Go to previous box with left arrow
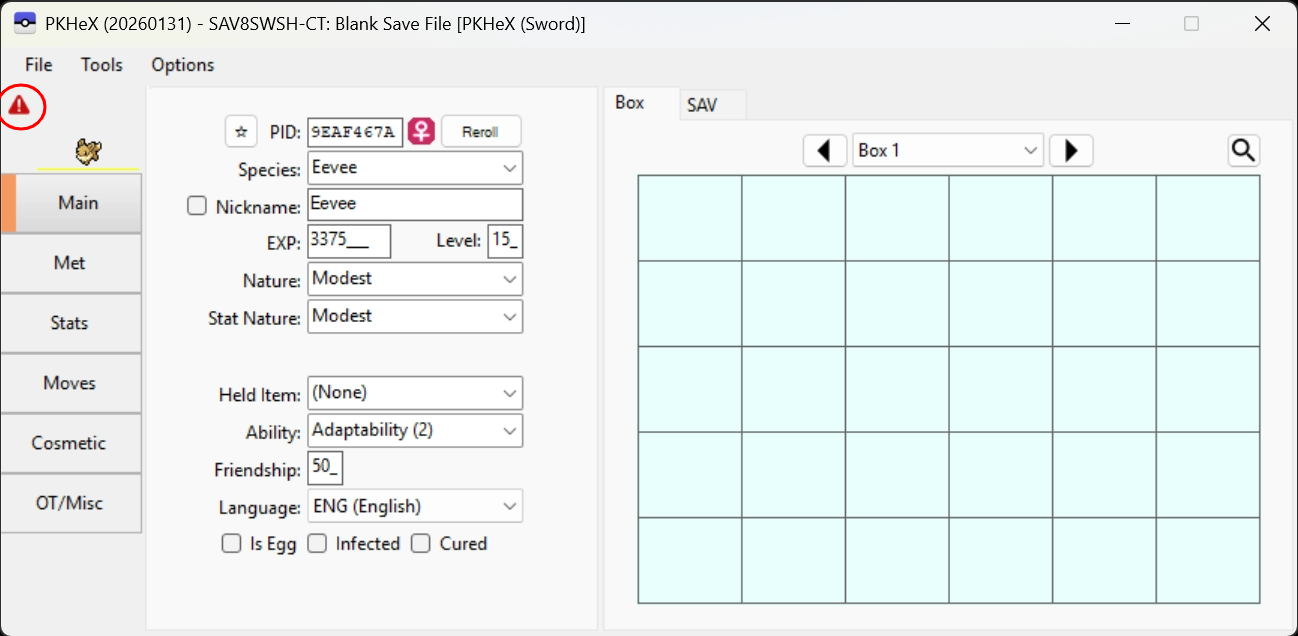This screenshot has width=1298, height=636. point(825,151)
